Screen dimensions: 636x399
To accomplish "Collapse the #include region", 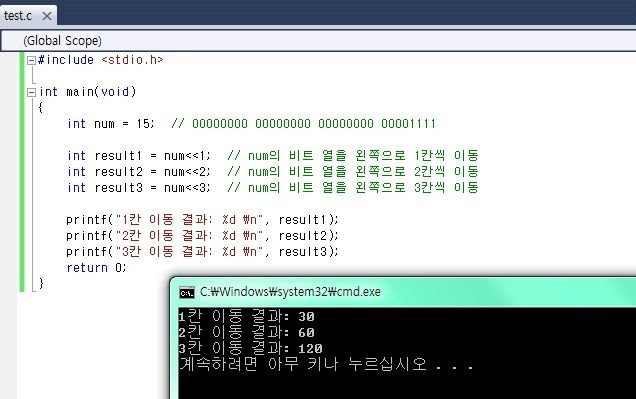I will point(31,60).
